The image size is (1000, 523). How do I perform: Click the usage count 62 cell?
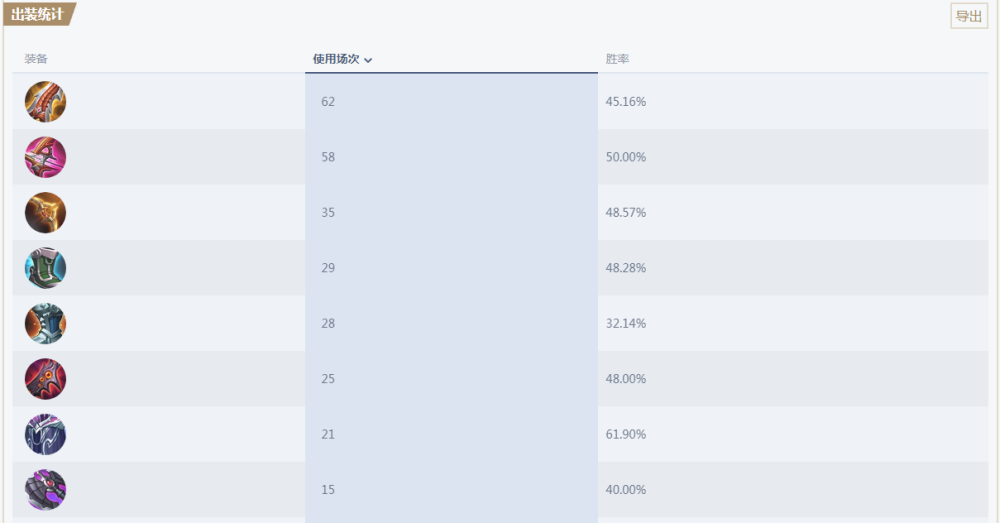tap(452, 101)
